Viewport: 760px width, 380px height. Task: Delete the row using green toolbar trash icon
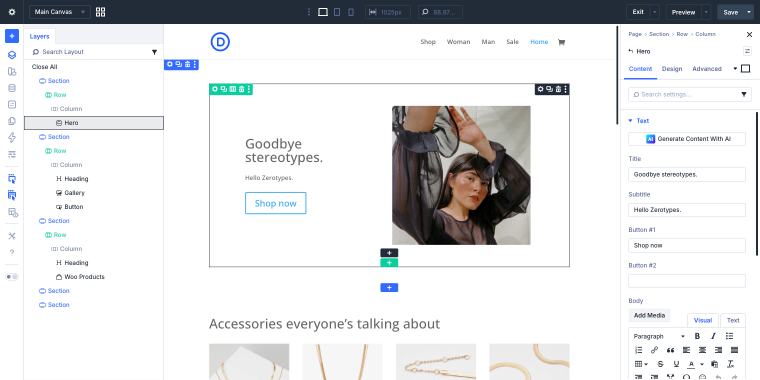[241, 89]
